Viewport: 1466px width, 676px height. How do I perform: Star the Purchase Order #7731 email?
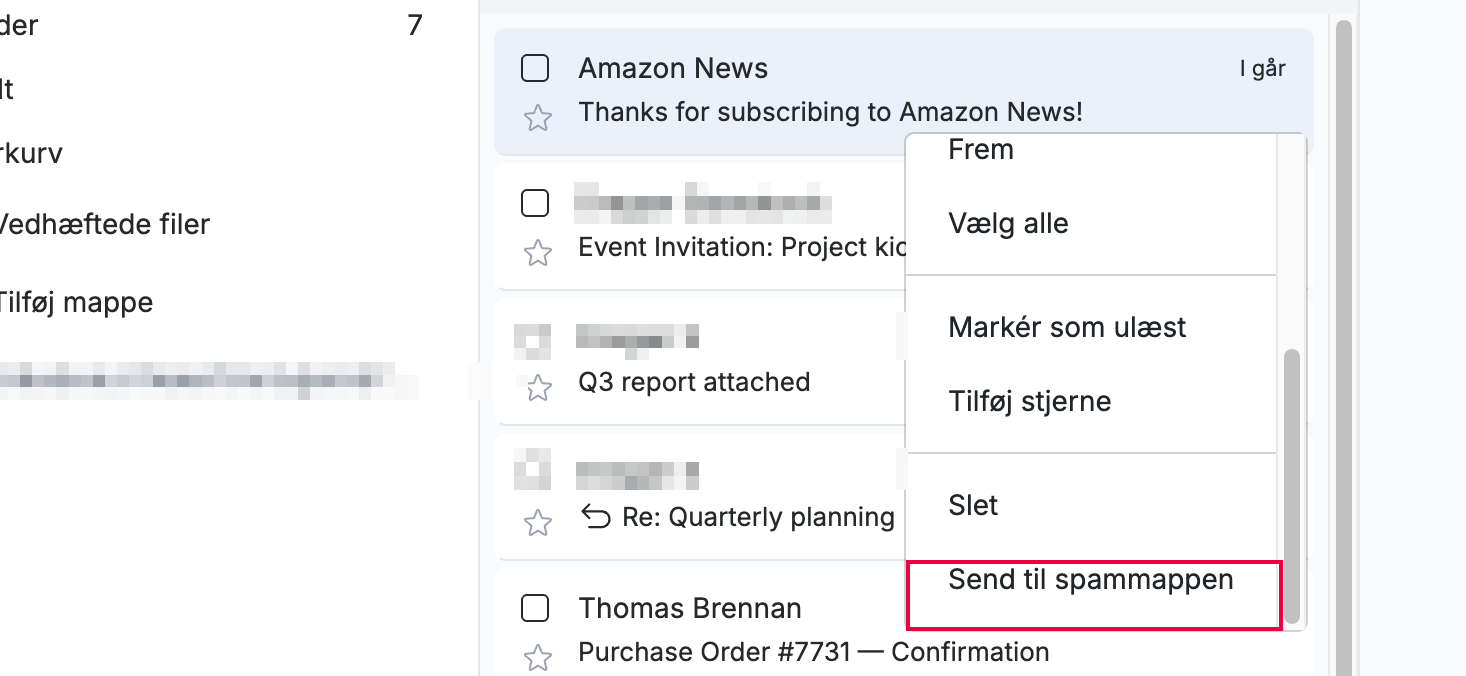pyautogui.click(x=538, y=657)
